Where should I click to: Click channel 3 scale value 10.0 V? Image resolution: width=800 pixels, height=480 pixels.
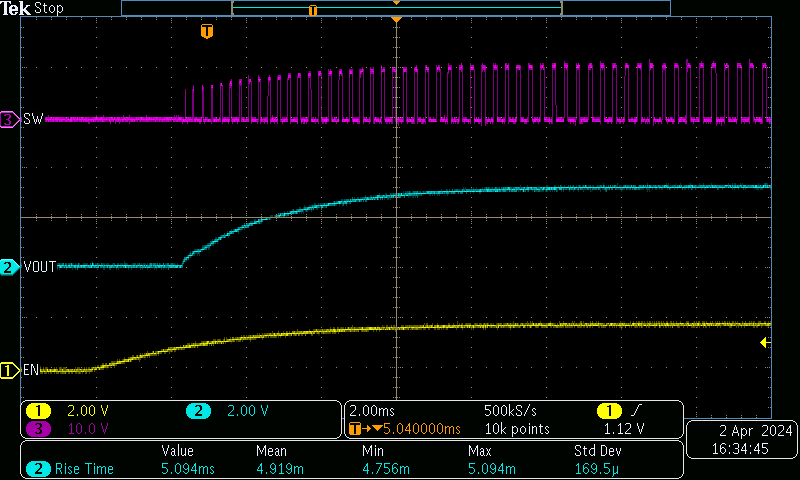pos(88,428)
